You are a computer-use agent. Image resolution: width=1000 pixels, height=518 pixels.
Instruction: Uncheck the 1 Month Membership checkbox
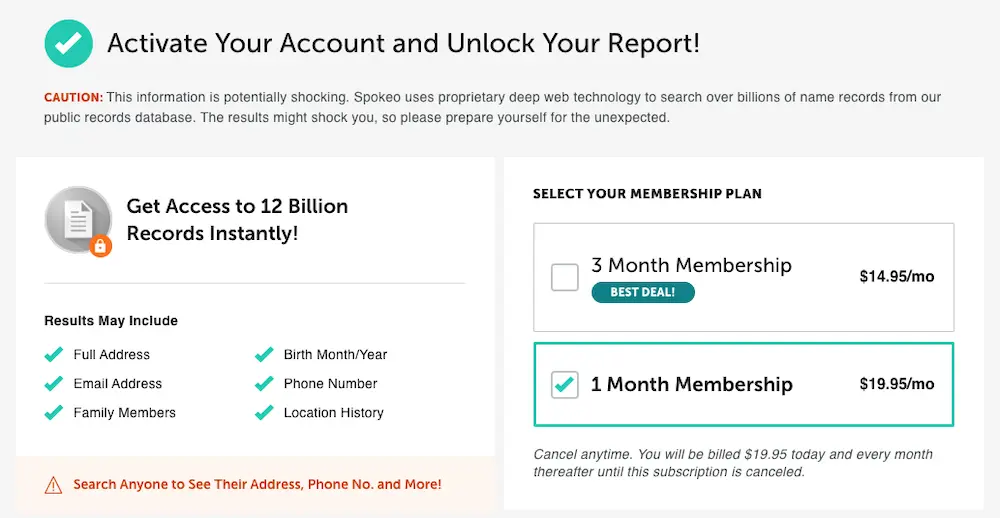[x=564, y=385]
